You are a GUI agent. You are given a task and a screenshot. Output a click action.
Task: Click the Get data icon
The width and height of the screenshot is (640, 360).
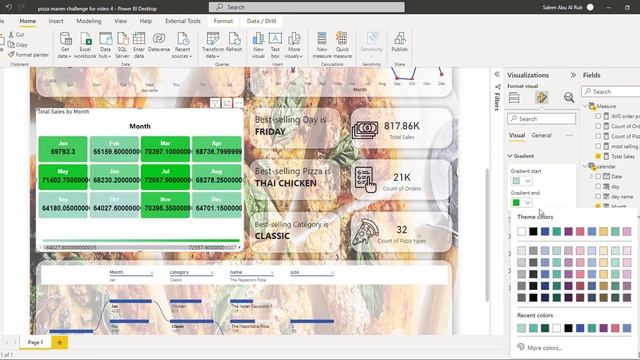(x=65, y=39)
